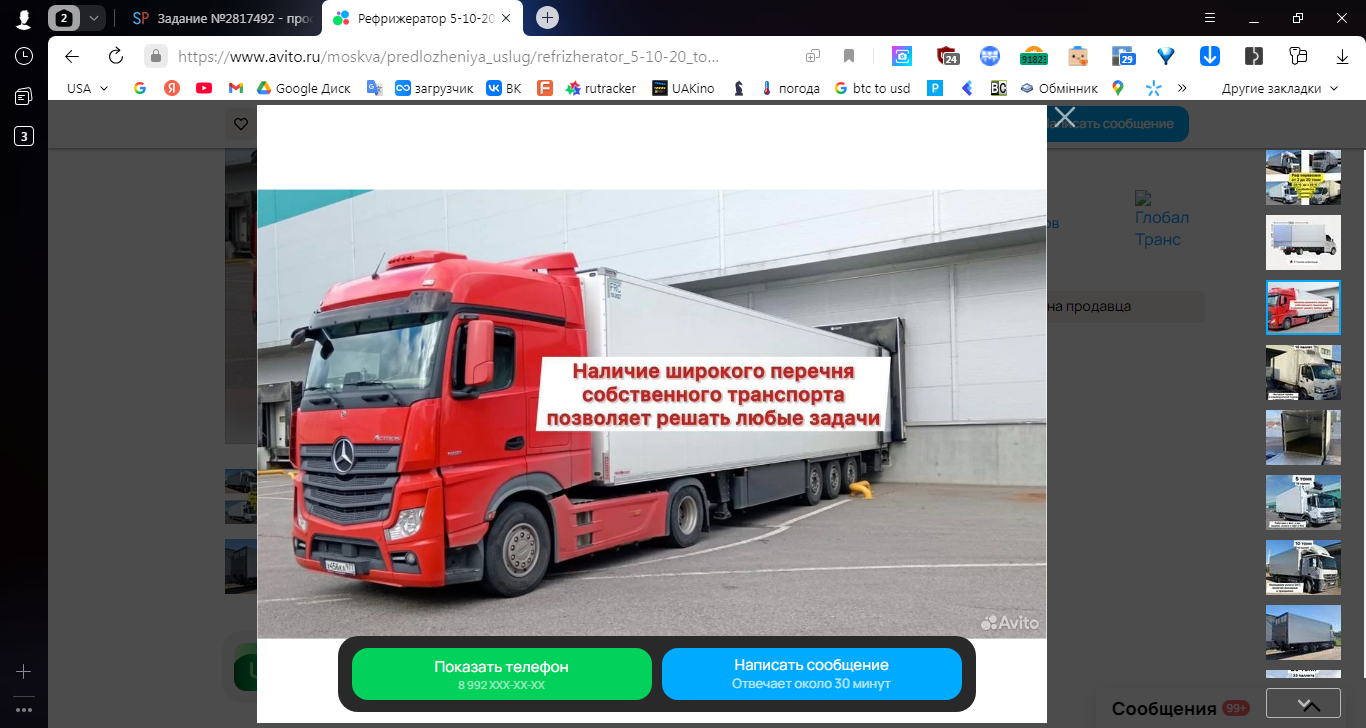This screenshot has width=1366, height=728.
Task: Add the listing to favorites heart icon
Action: pos(240,124)
